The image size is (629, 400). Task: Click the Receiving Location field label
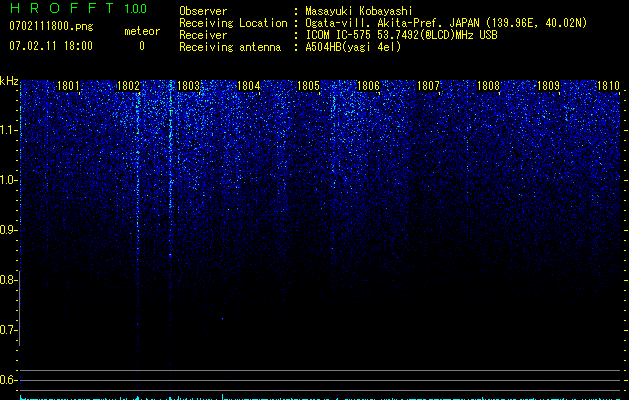tap(233, 23)
